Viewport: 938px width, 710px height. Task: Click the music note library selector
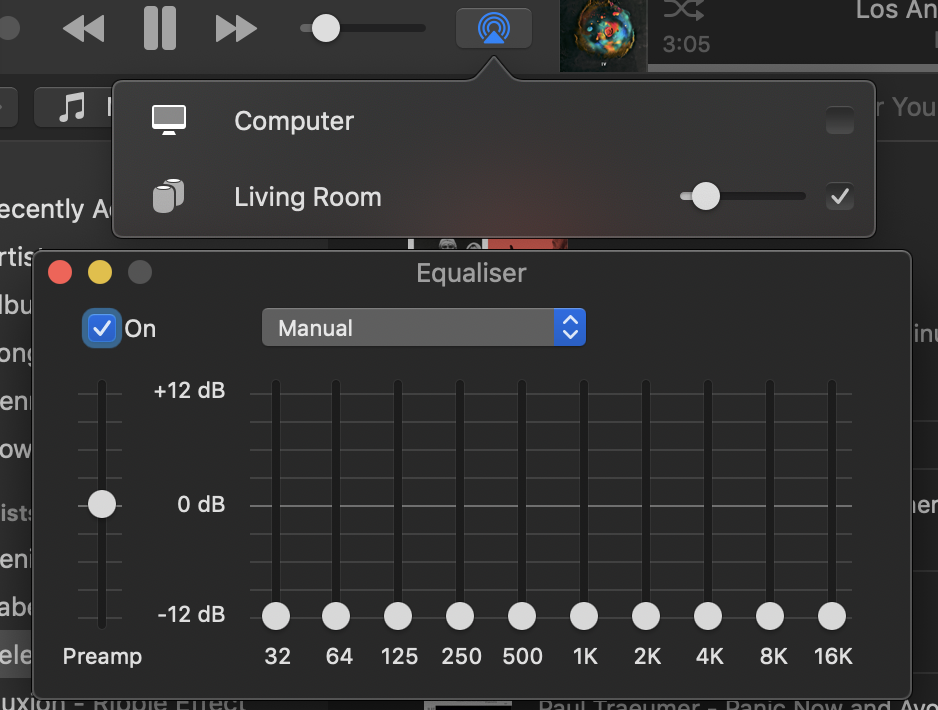[72, 107]
